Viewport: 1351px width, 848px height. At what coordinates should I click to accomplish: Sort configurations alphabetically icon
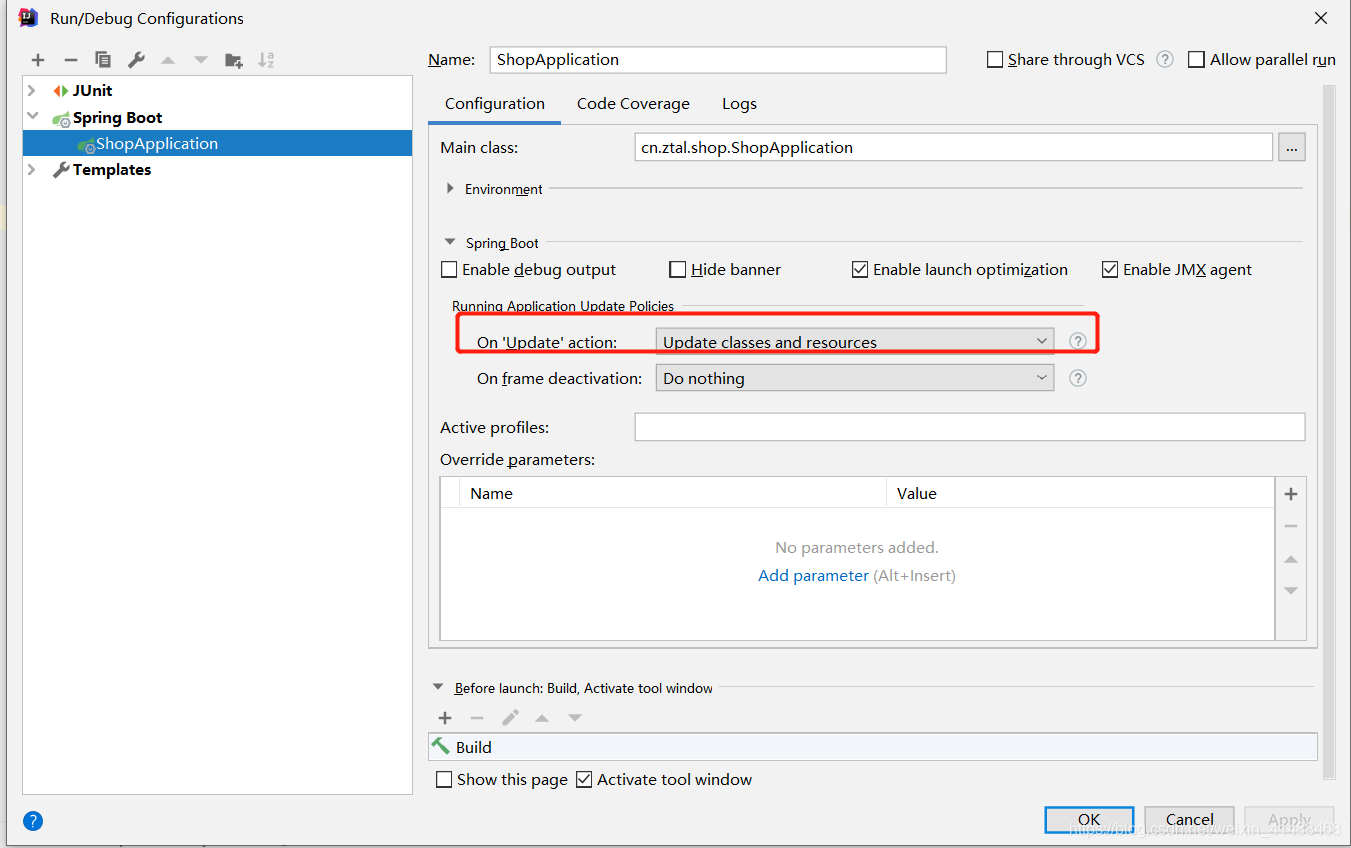point(266,60)
